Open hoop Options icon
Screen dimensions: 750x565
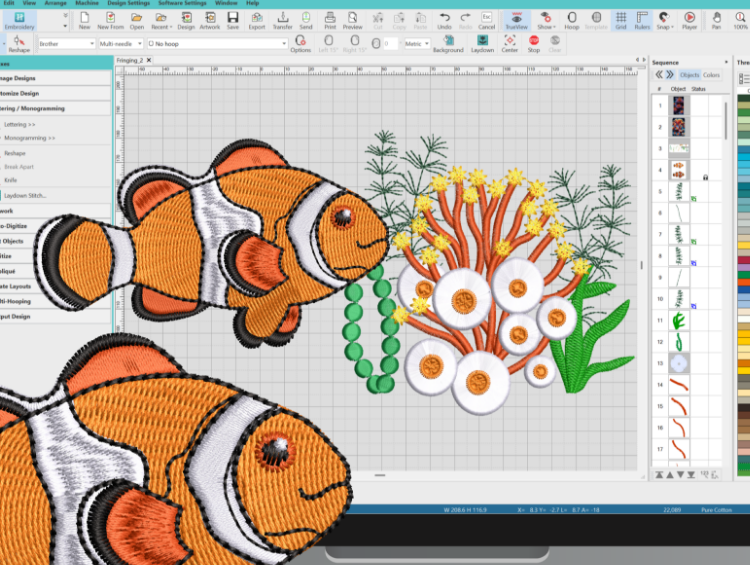click(x=300, y=44)
